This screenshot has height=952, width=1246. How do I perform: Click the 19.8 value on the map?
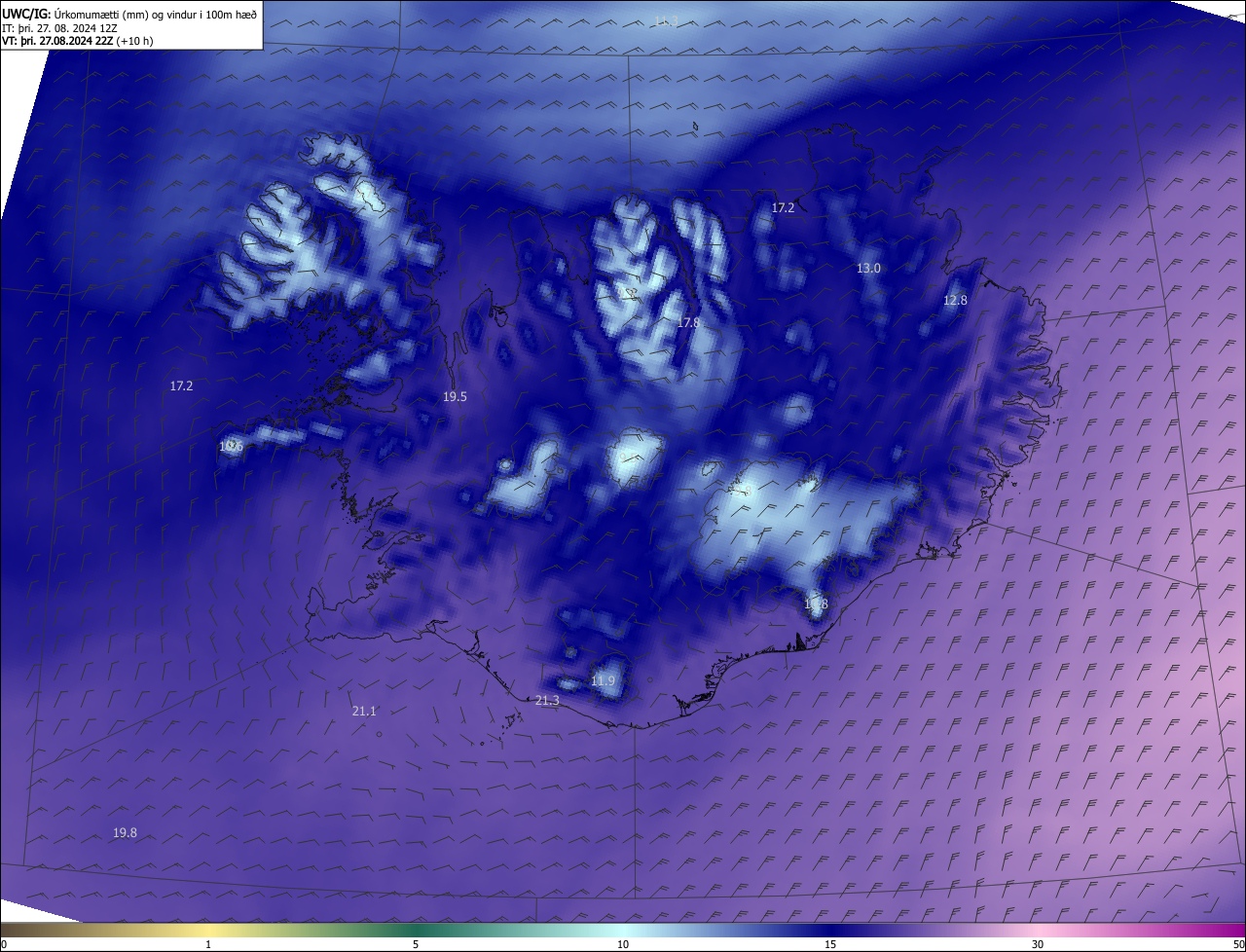pos(125,833)
